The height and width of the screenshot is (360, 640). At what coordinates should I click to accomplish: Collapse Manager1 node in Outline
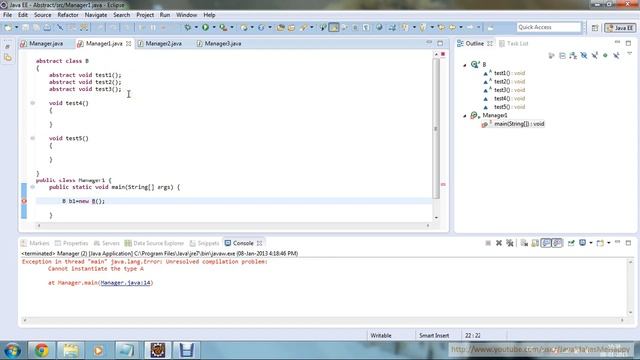tap(464, 116)
